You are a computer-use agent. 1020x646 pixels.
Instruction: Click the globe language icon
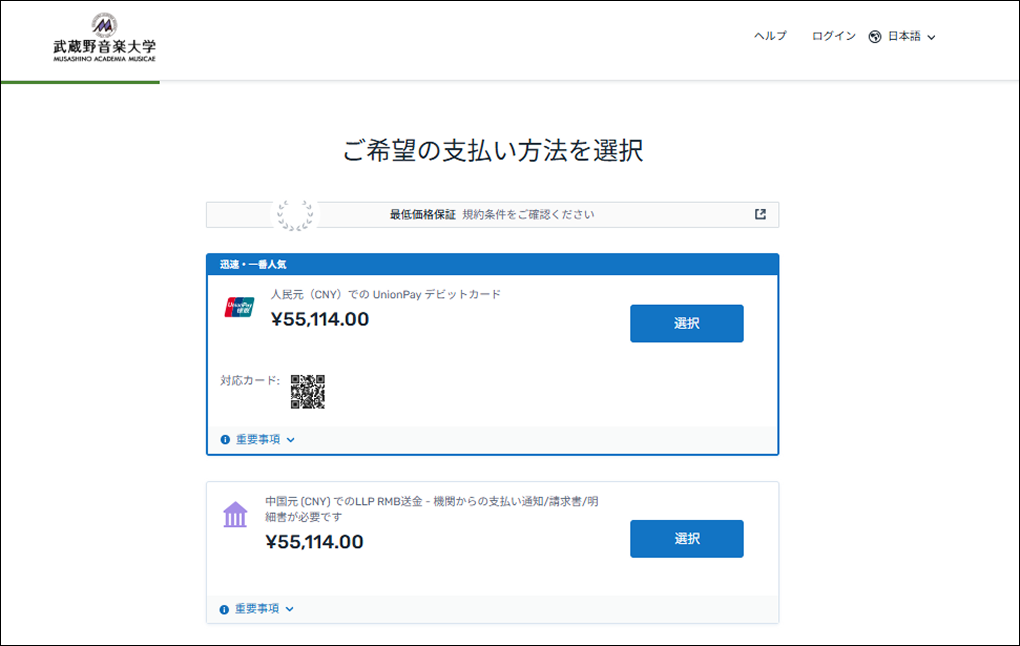click(875, 37)
